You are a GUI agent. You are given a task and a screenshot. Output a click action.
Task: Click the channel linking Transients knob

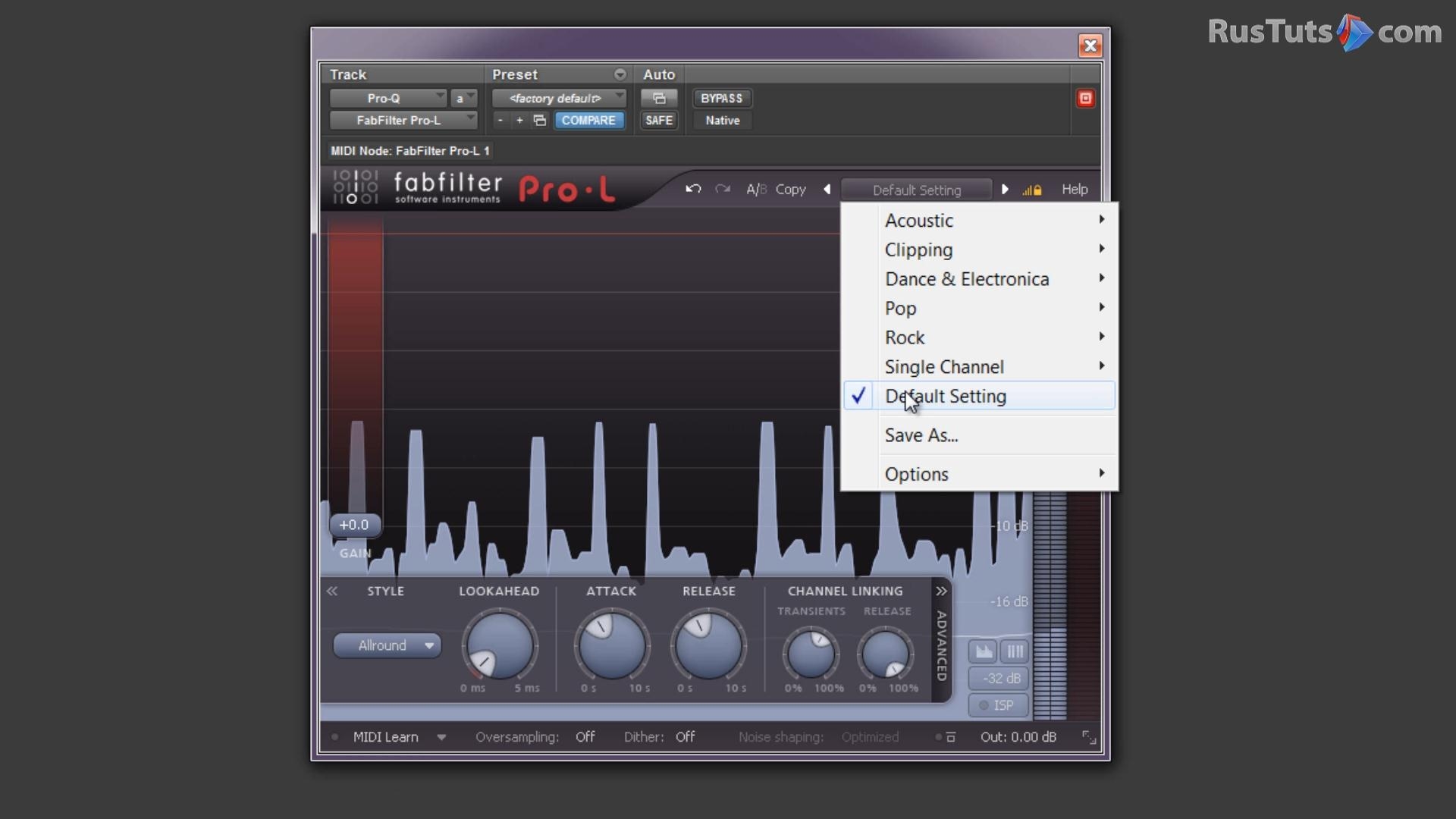click(811, 653)
